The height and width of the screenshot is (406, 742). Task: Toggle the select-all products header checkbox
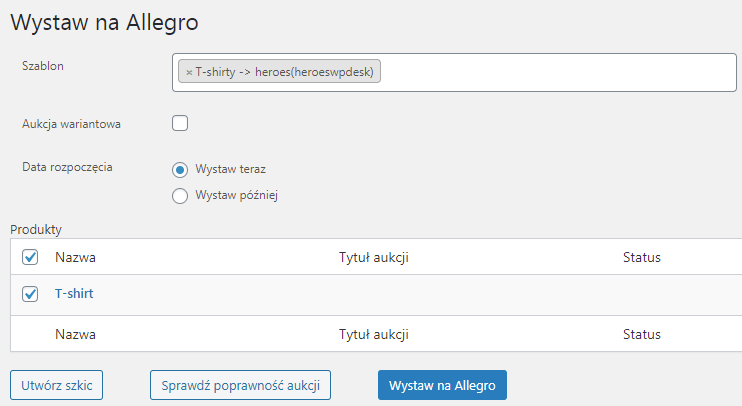tap(30, 257)
